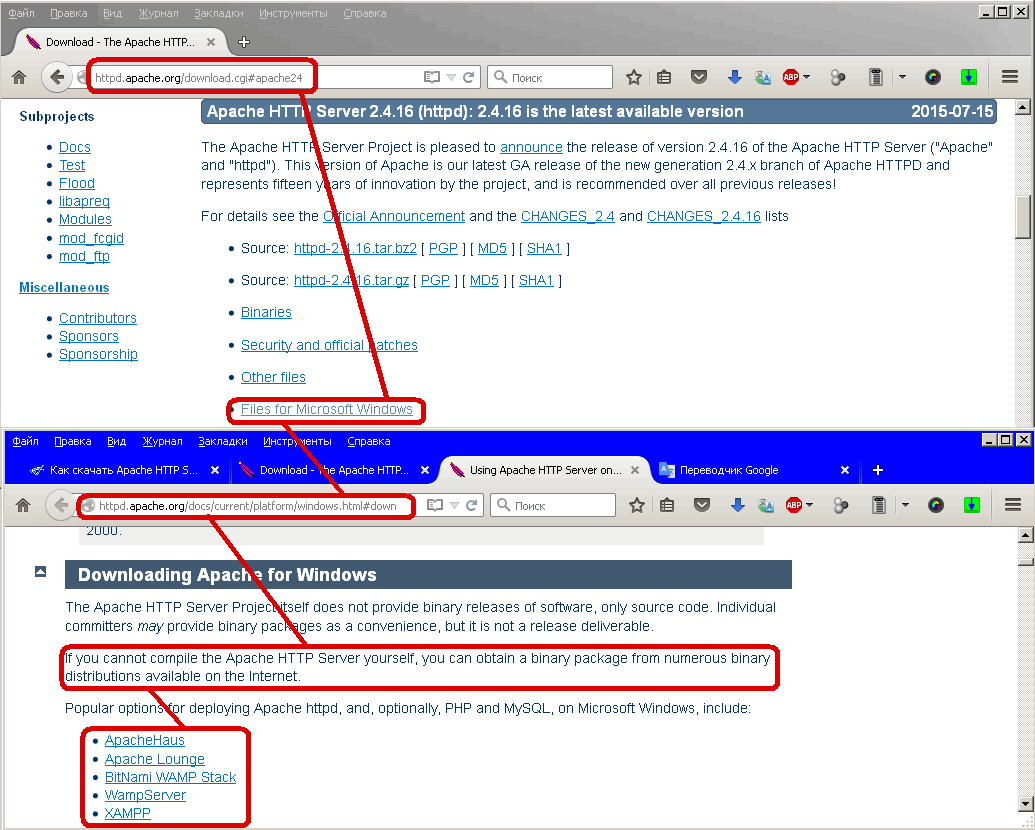Image resolution: width=1035 pixels, height=830 pixels.
Task: Click Adblock Plus icon in upper toolbar
Action: click(x=791, y=77)
